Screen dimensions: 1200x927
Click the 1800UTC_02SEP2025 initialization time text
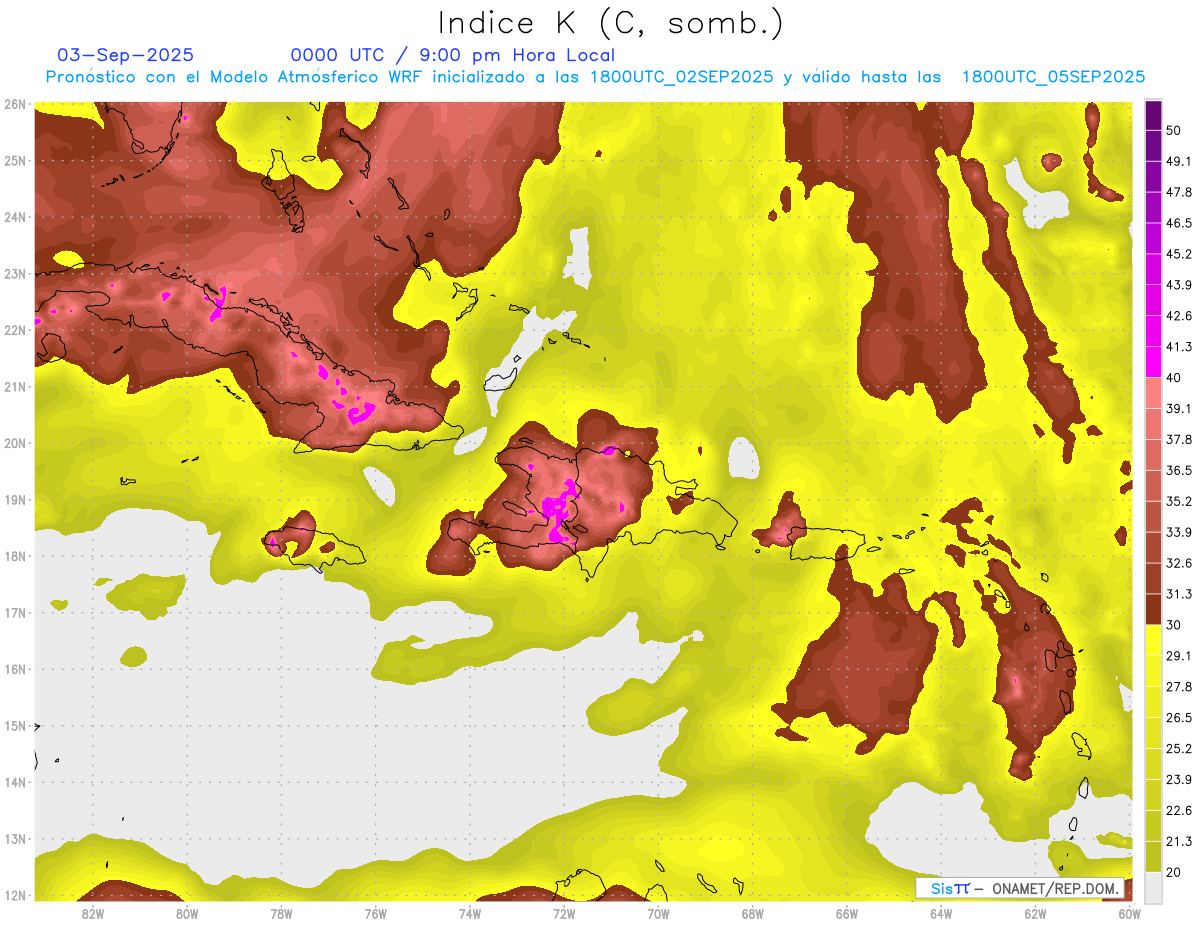[682, 77]
